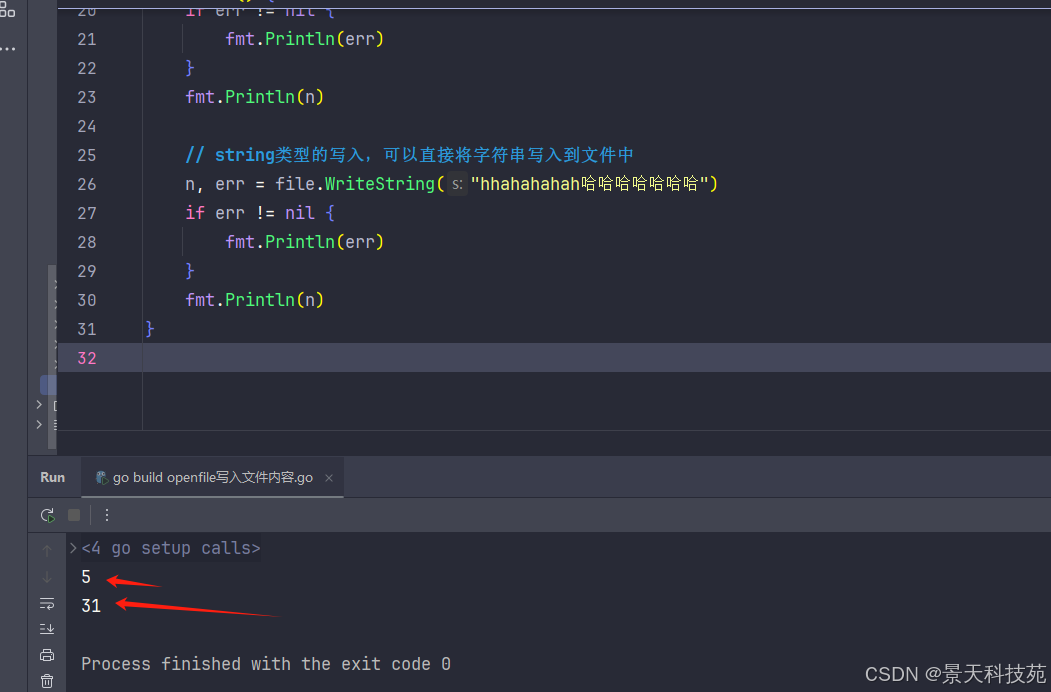Clear all console output with trash icon
The image size is (1051, 692).
click(47, 681)
